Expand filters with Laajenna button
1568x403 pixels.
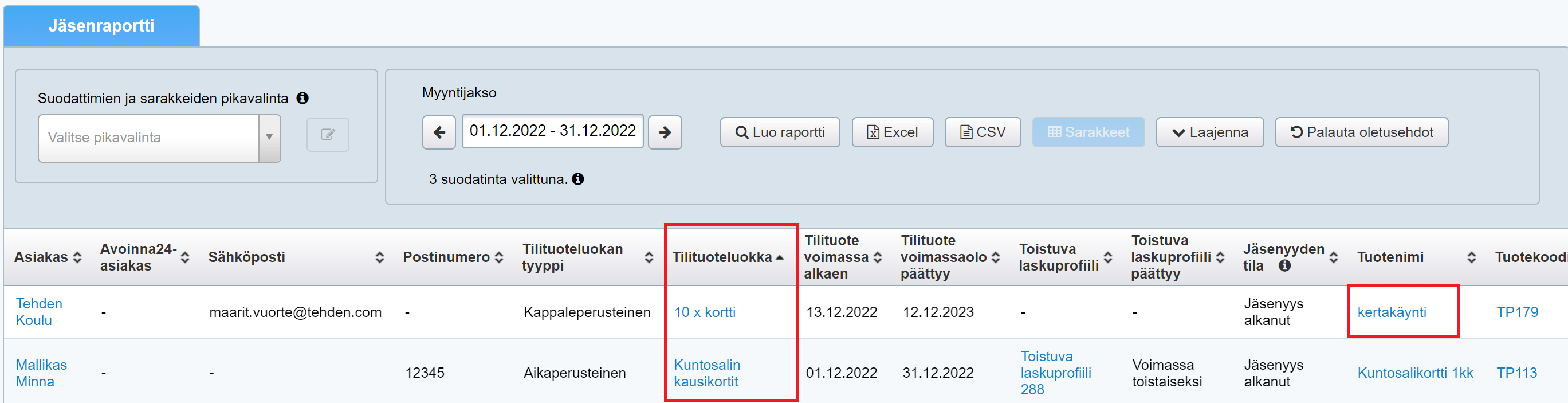tap(1209, 132)
